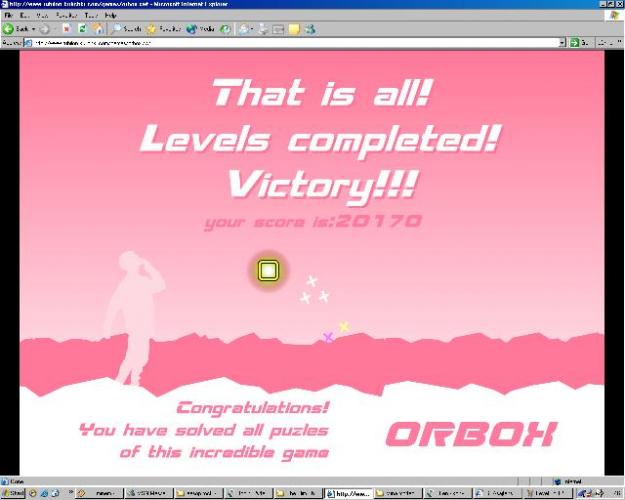This screenshot has height=500, width=625.
Task: Click the grey Forward arrow button
Action: [x=45, y=29]
